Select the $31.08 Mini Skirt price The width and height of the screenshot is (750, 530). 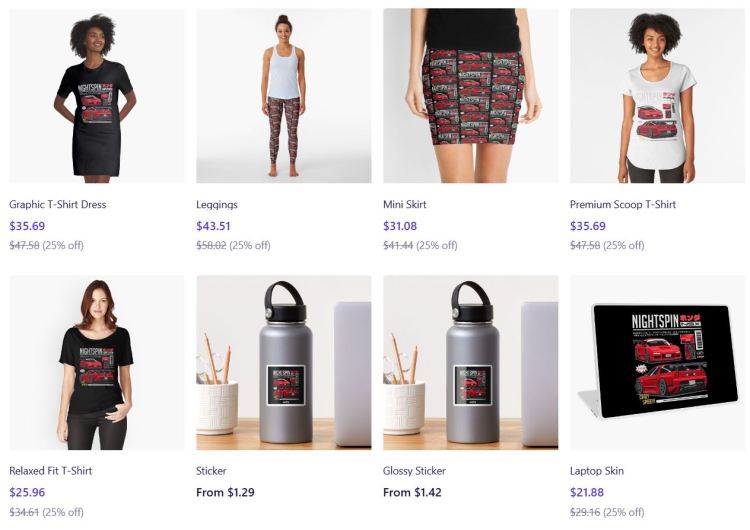tap(400, 226)
